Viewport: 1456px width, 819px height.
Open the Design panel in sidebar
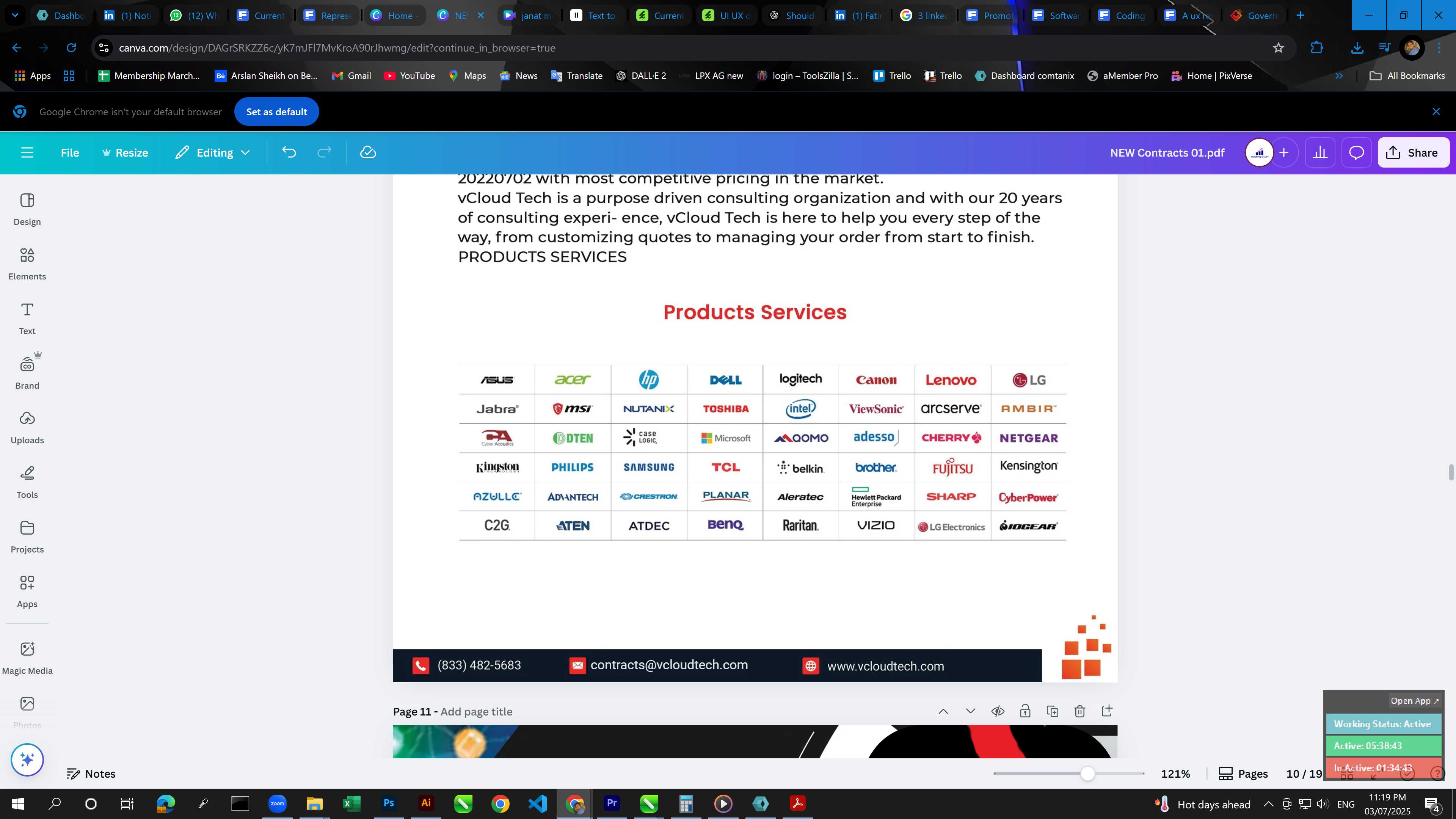27,210
